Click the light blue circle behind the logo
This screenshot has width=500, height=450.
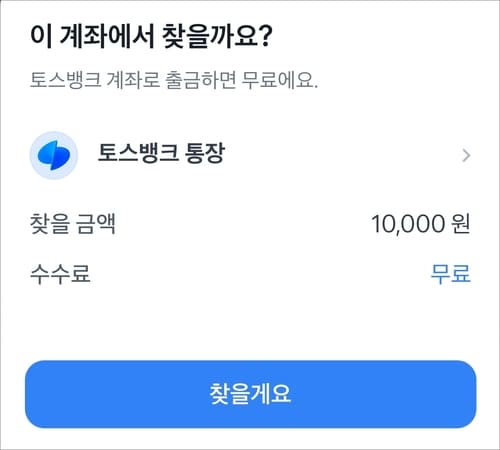(54, 155)
